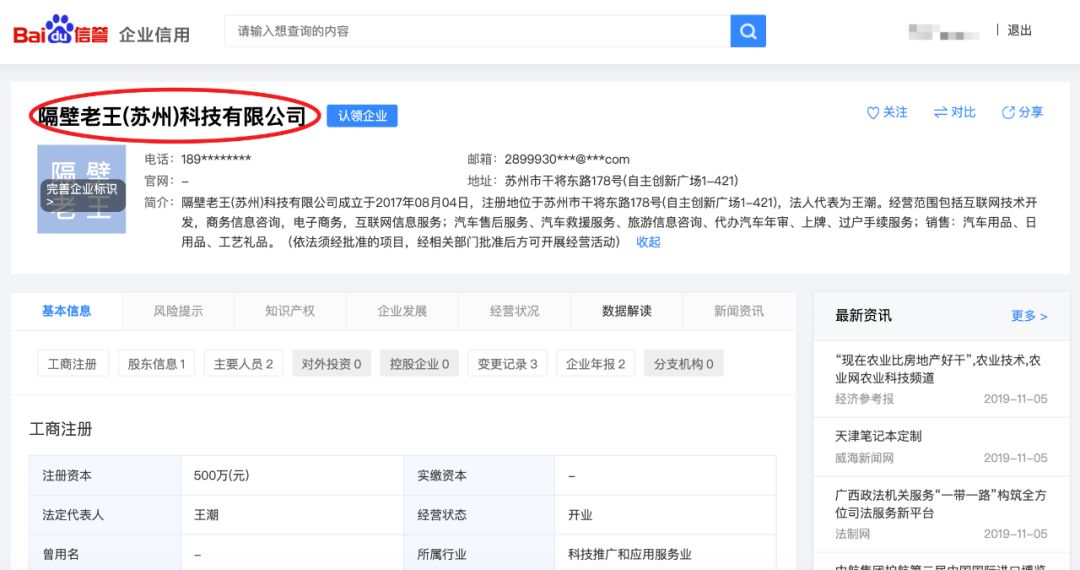Click legal representative name 王潮
This screenshot has width=1080, height=570.
click(x=206, y=515)
